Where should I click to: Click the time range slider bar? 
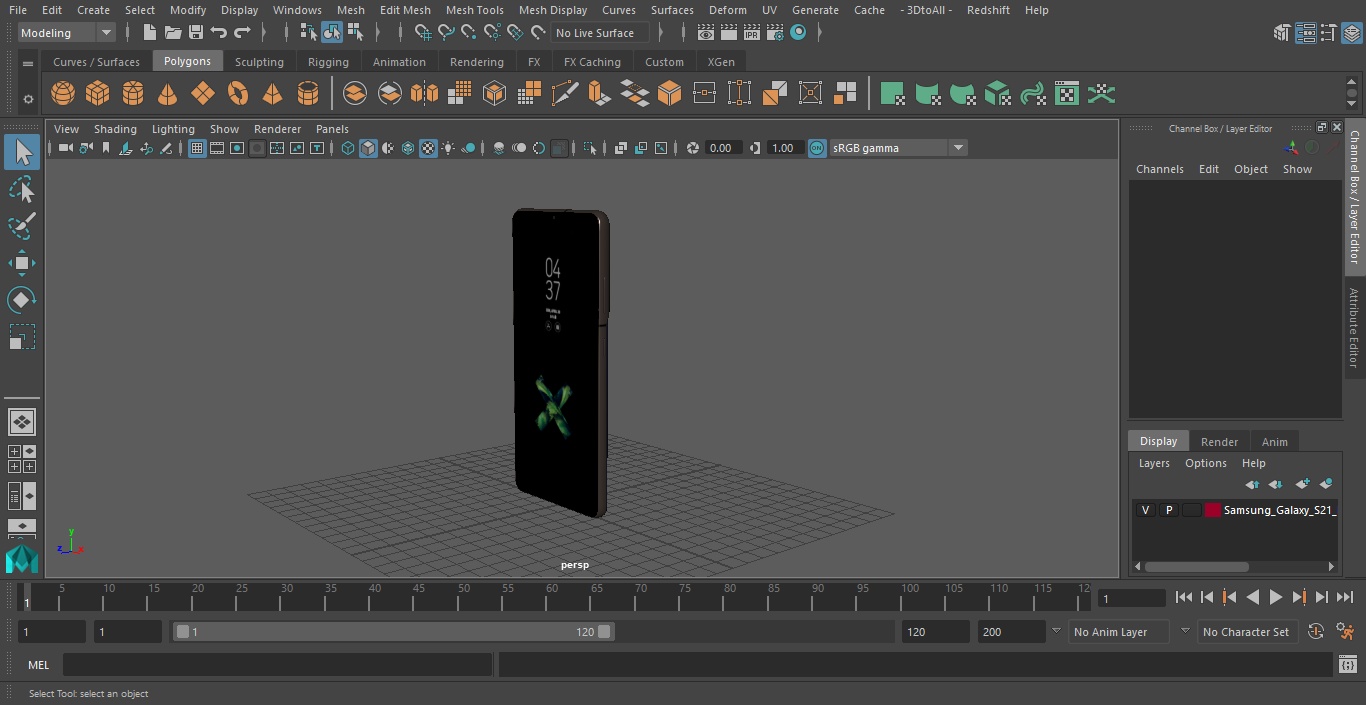393,632
